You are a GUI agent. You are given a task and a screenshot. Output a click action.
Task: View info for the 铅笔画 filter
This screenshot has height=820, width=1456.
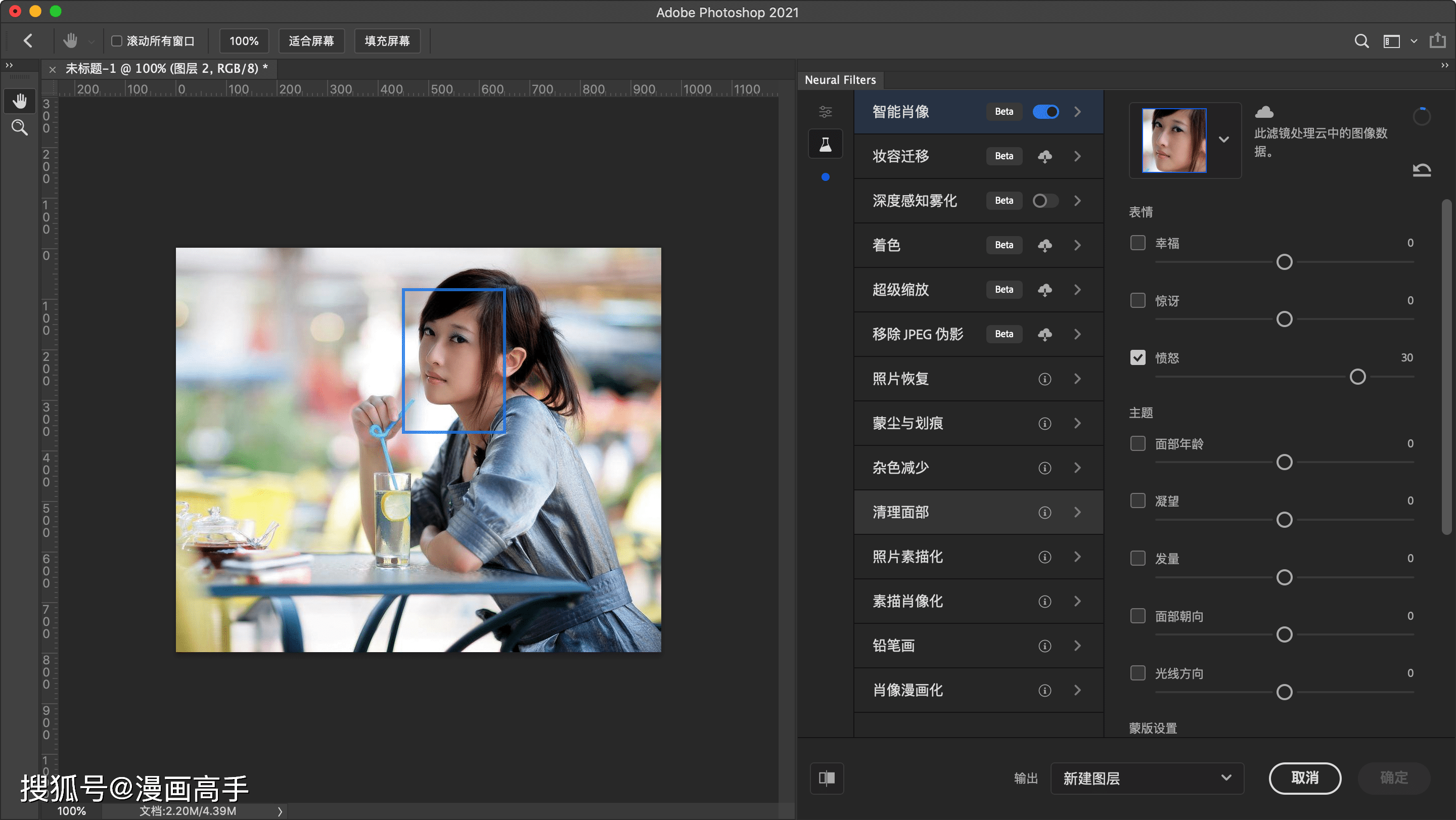pyautogui.click(x=1045, y=646)
